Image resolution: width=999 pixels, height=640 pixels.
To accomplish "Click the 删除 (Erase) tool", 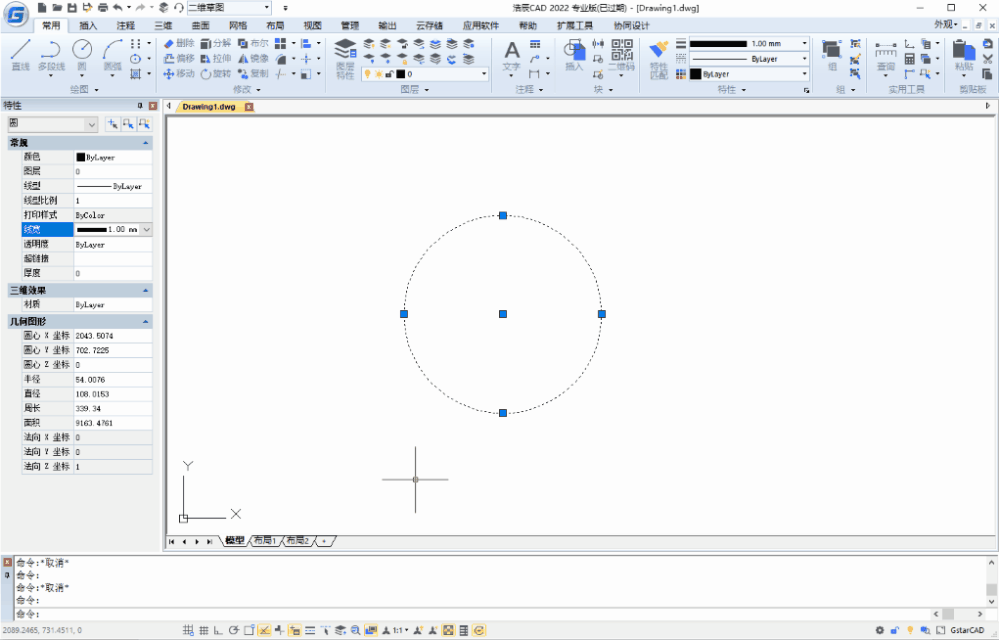I will (x=179, y=43).
